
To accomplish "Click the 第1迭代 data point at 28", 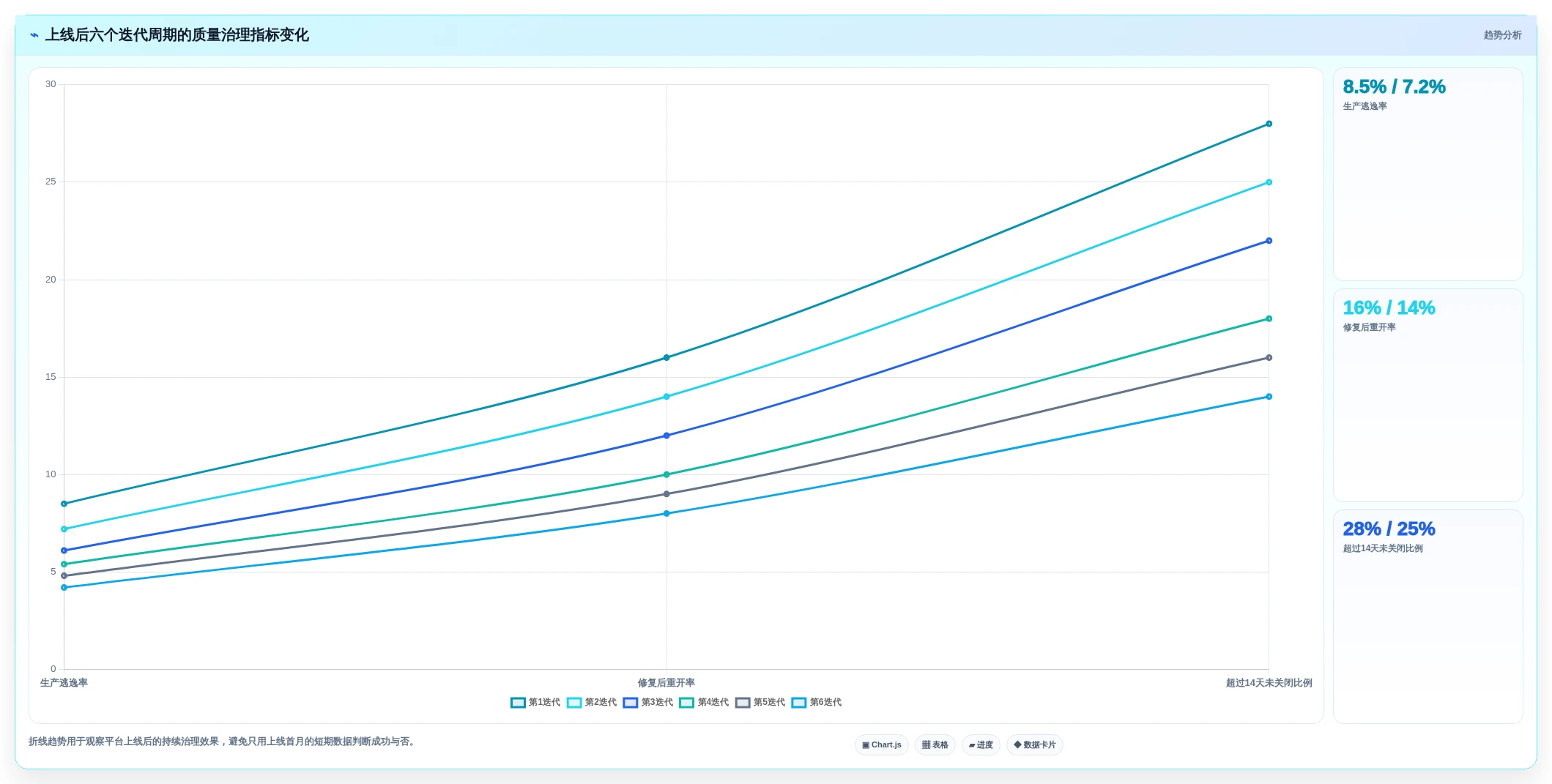I will pyautogui.click(x=1269, y=124).
